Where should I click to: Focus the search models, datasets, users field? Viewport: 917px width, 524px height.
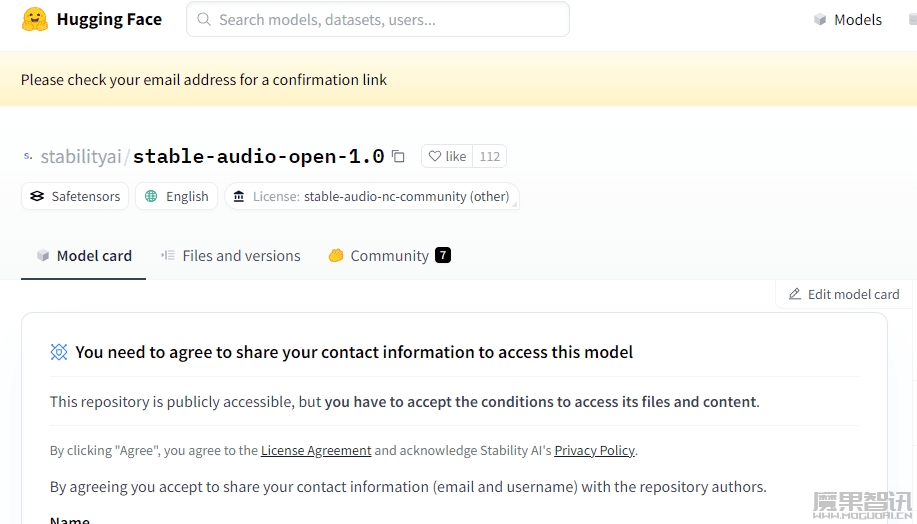pyautogui.click(x=378, y=19)
